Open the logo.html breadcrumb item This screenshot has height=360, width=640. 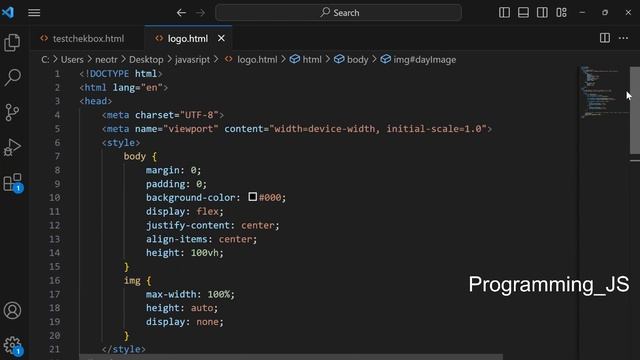(251, 60)
